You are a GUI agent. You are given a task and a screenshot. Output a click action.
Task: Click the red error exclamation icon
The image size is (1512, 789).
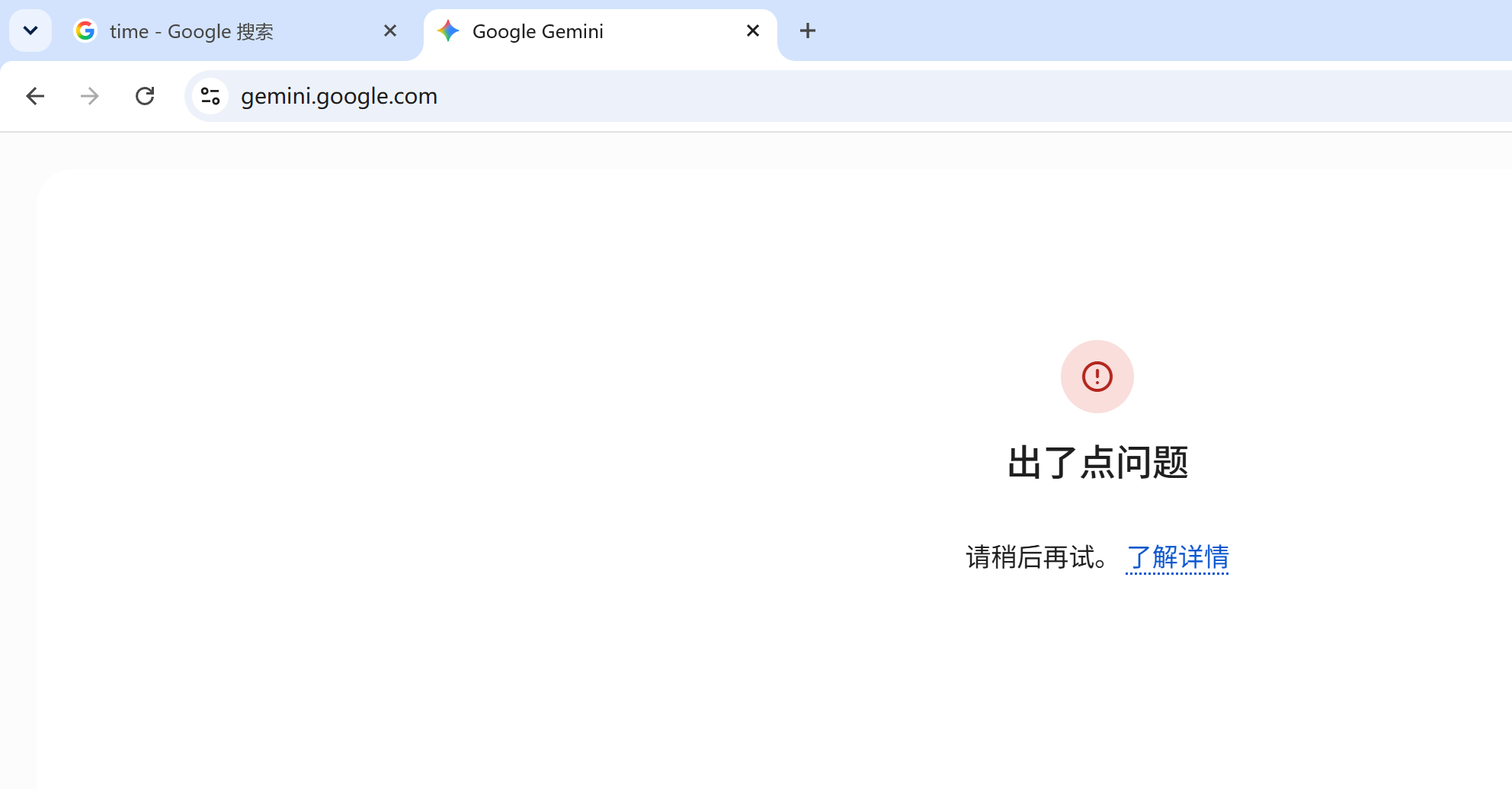click(x=1097, y=377)
